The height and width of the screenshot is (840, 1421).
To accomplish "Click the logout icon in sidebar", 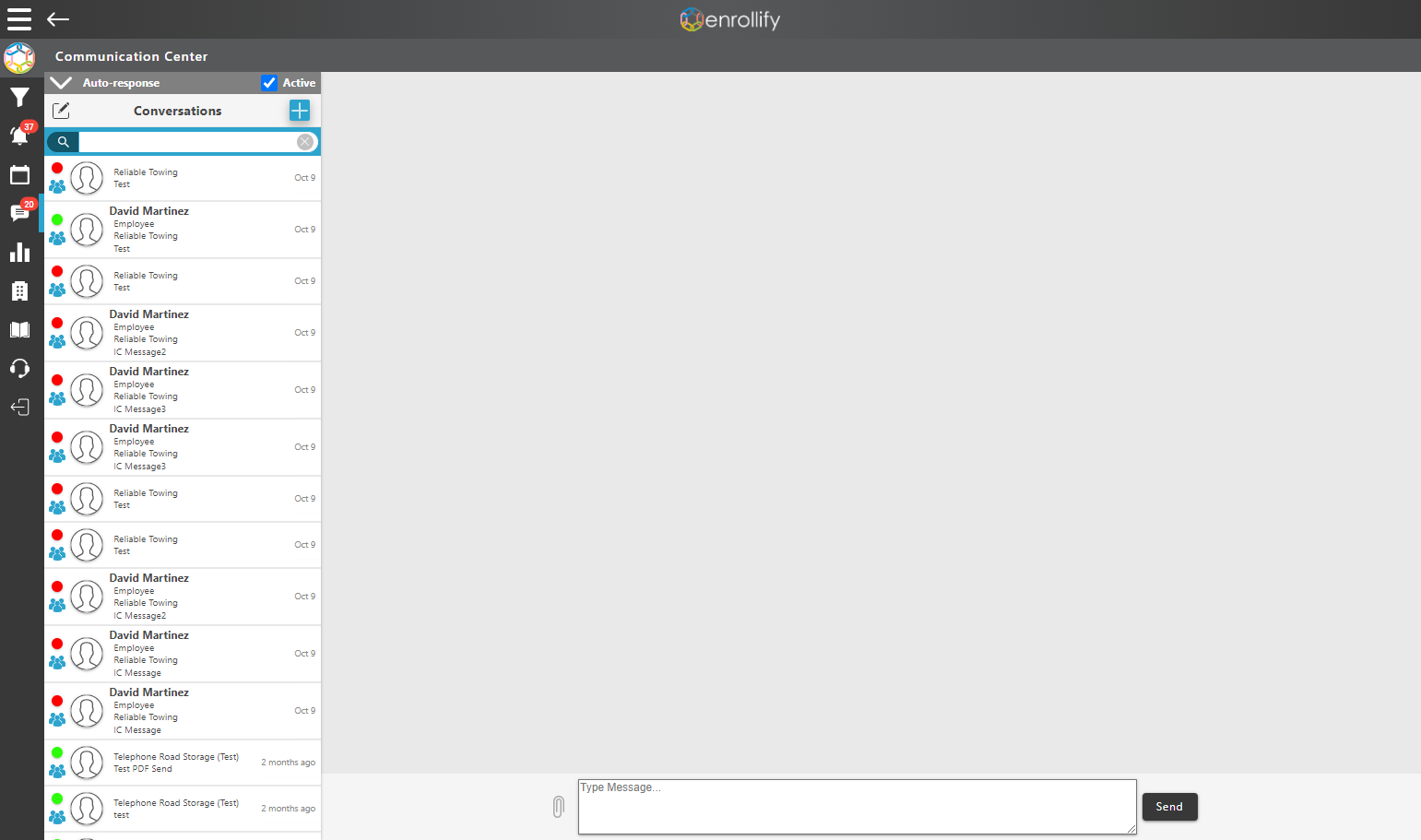I will (19, 408).
